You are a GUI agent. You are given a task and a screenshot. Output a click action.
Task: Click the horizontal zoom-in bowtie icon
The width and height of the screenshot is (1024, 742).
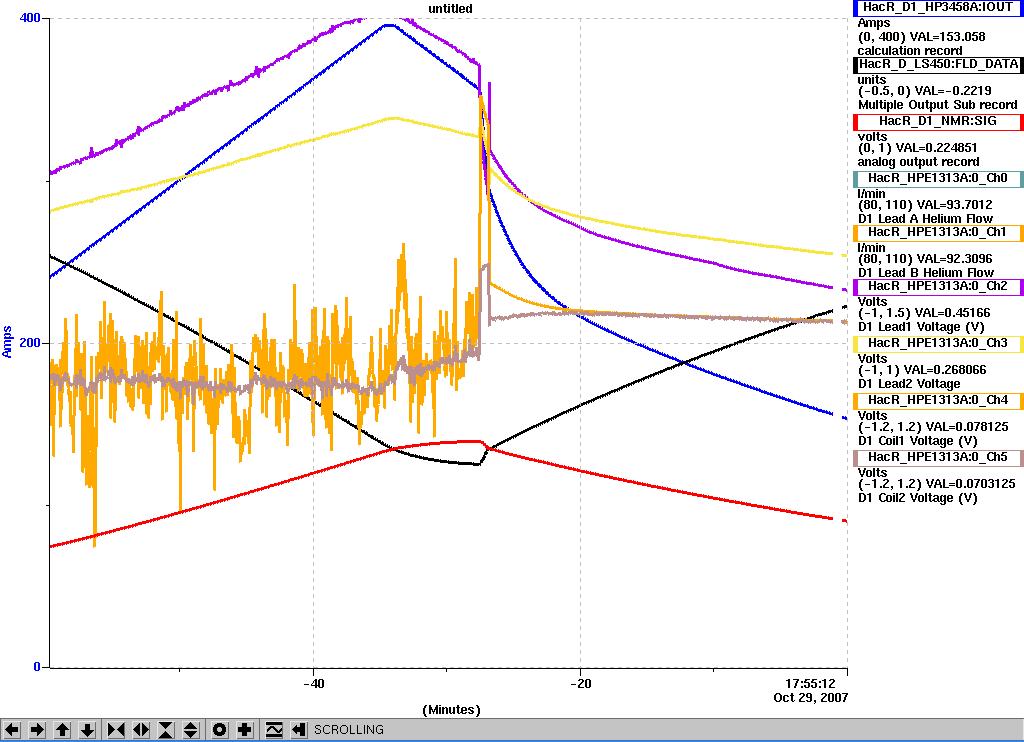(116, 730)
